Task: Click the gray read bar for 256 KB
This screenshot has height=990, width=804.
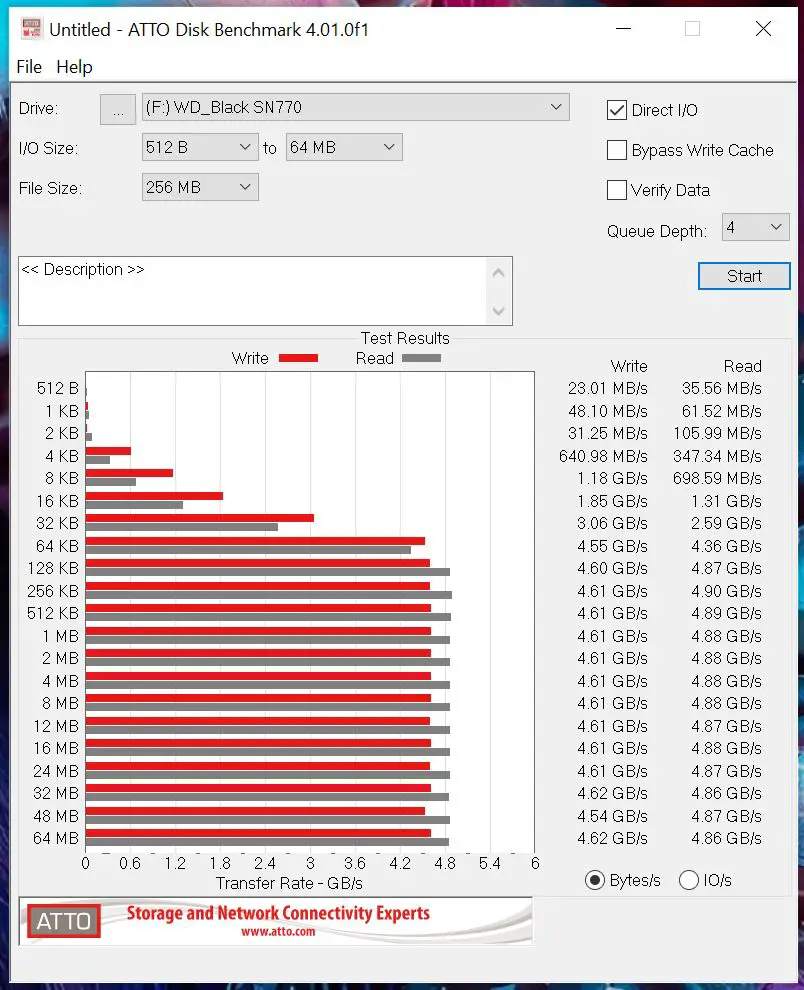Action: [x=268, y=595]
